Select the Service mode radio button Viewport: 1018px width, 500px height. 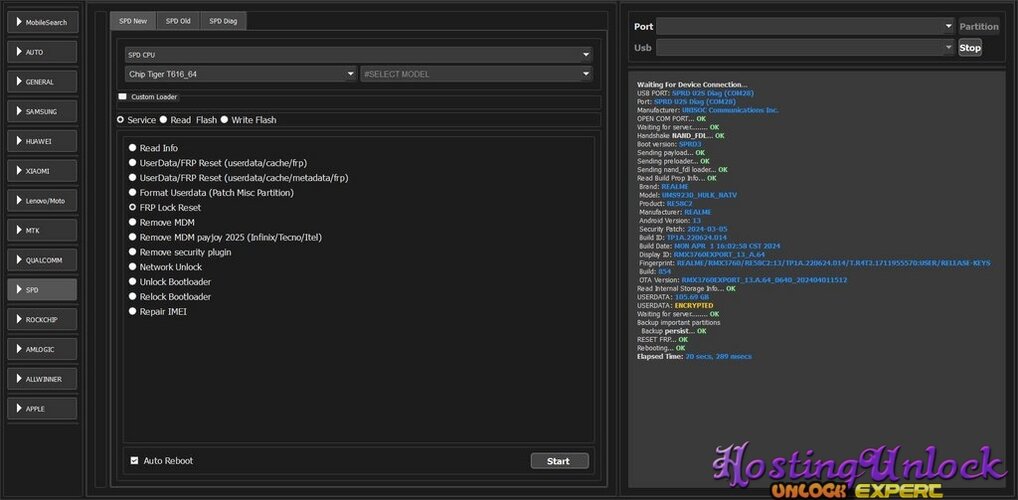point(120,120)
